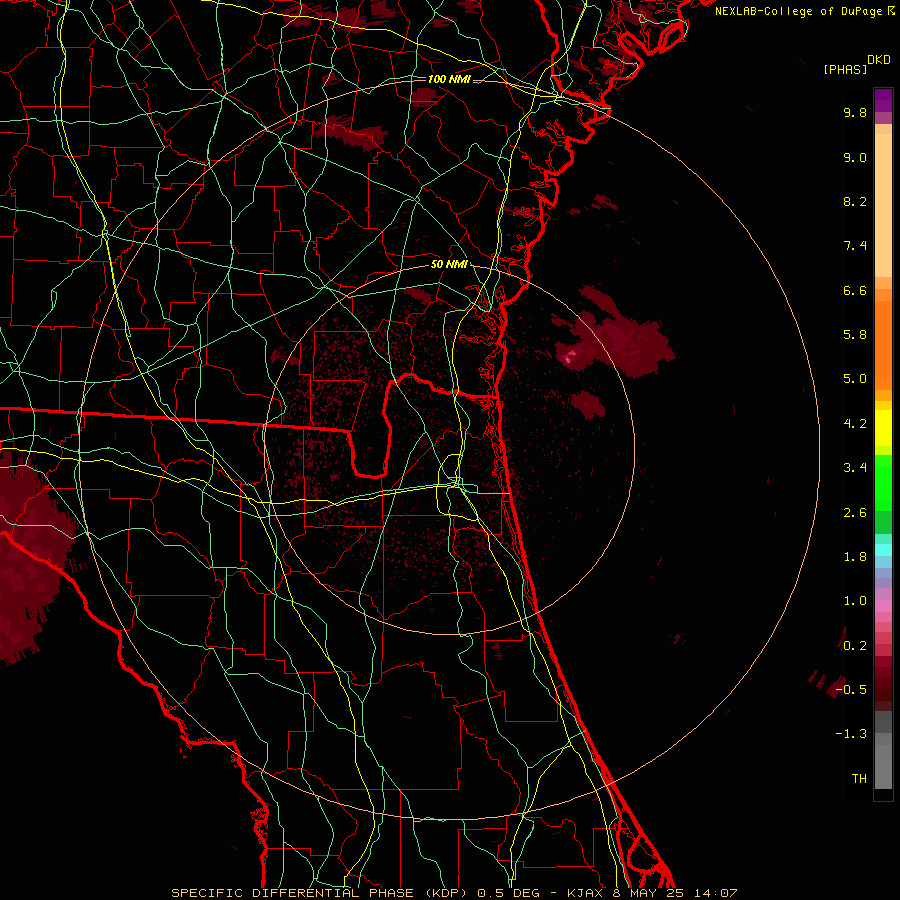Viewport: 900px width, 900px height.
Task: Click the -0.5 color scale value
Action: tap(851, 690)
